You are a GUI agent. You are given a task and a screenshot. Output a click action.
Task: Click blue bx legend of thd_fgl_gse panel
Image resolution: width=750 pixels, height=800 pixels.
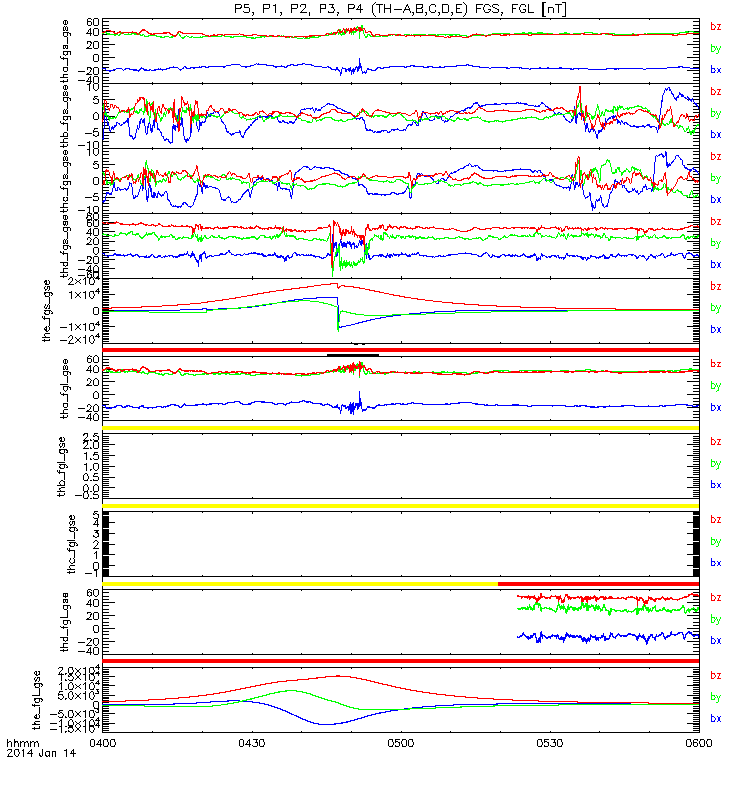point(716,641)
